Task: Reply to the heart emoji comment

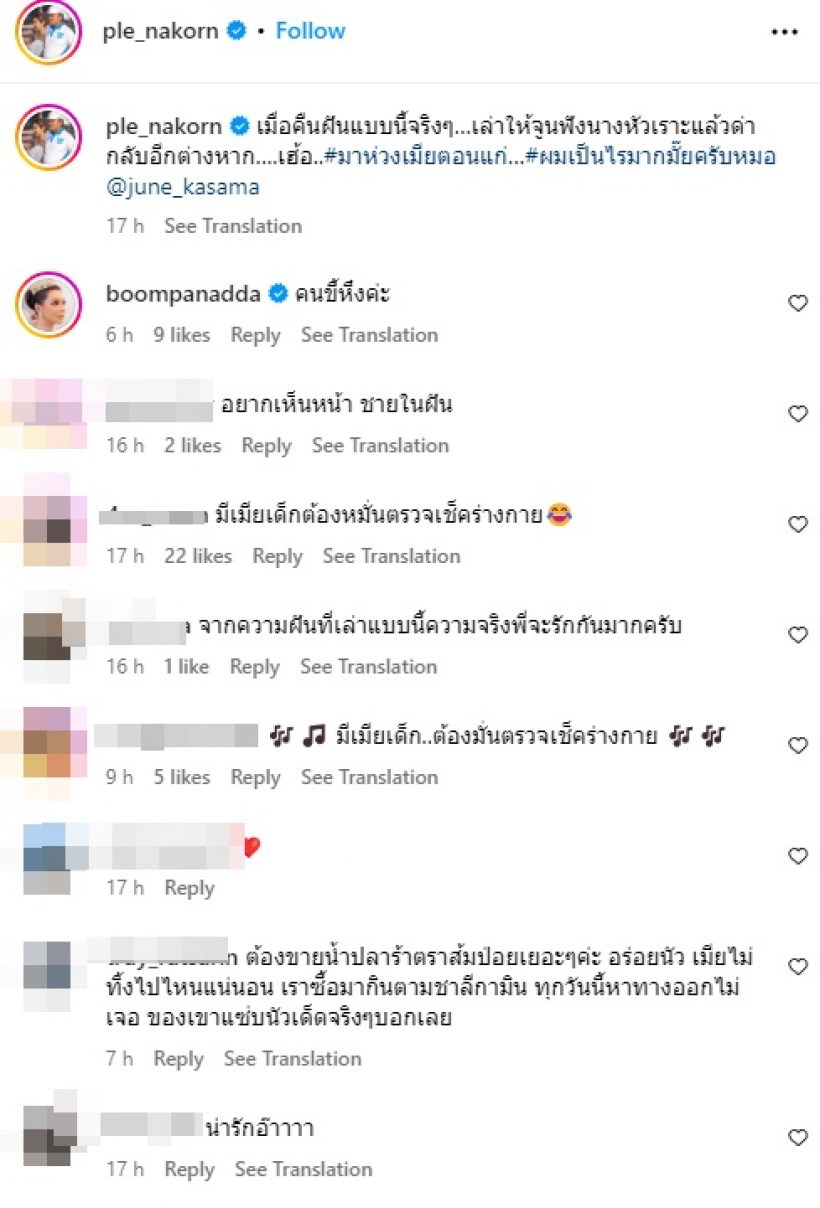Action: pos(190,888)
